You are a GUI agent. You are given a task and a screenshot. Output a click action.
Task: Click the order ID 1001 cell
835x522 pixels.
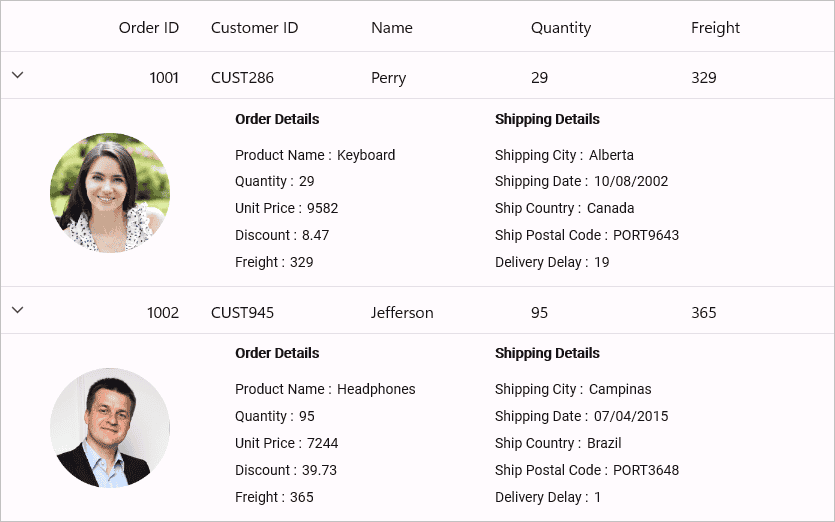coord(164,78)
